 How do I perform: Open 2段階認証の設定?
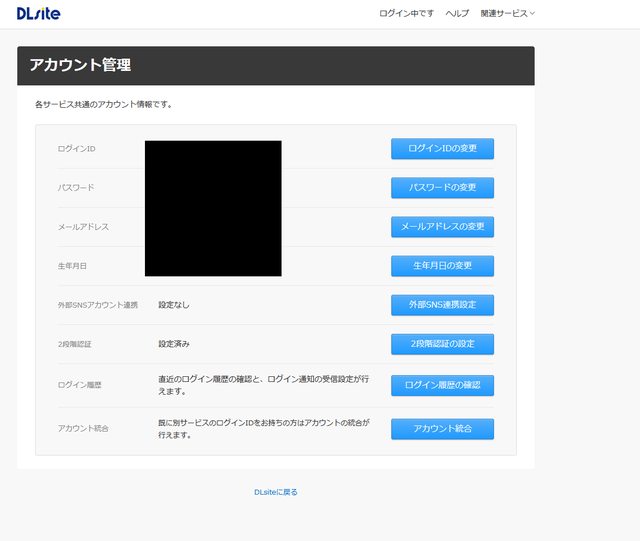(x=442, y=344)
